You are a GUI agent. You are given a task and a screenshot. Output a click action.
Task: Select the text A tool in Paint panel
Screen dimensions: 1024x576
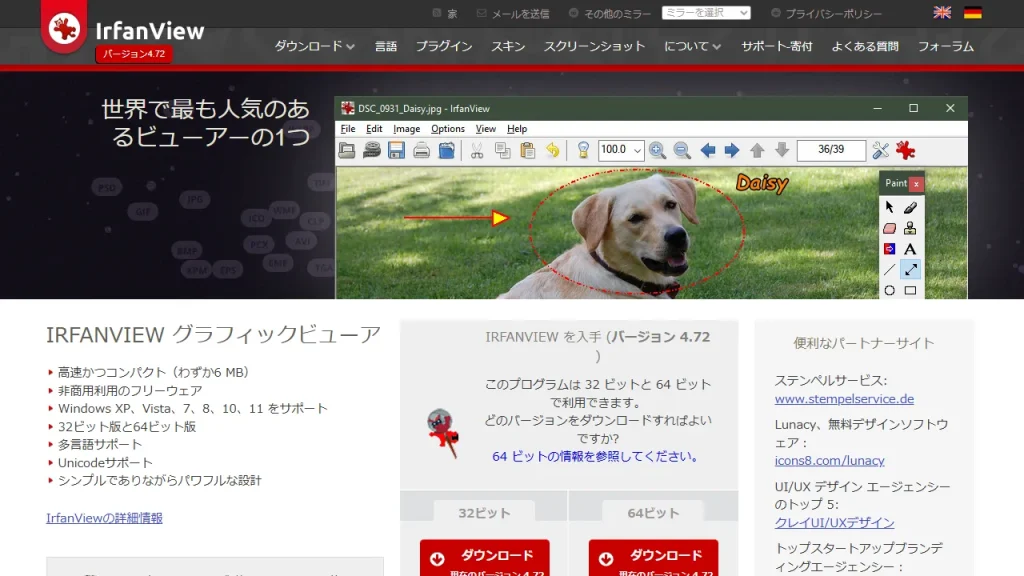tap(910, 249)
